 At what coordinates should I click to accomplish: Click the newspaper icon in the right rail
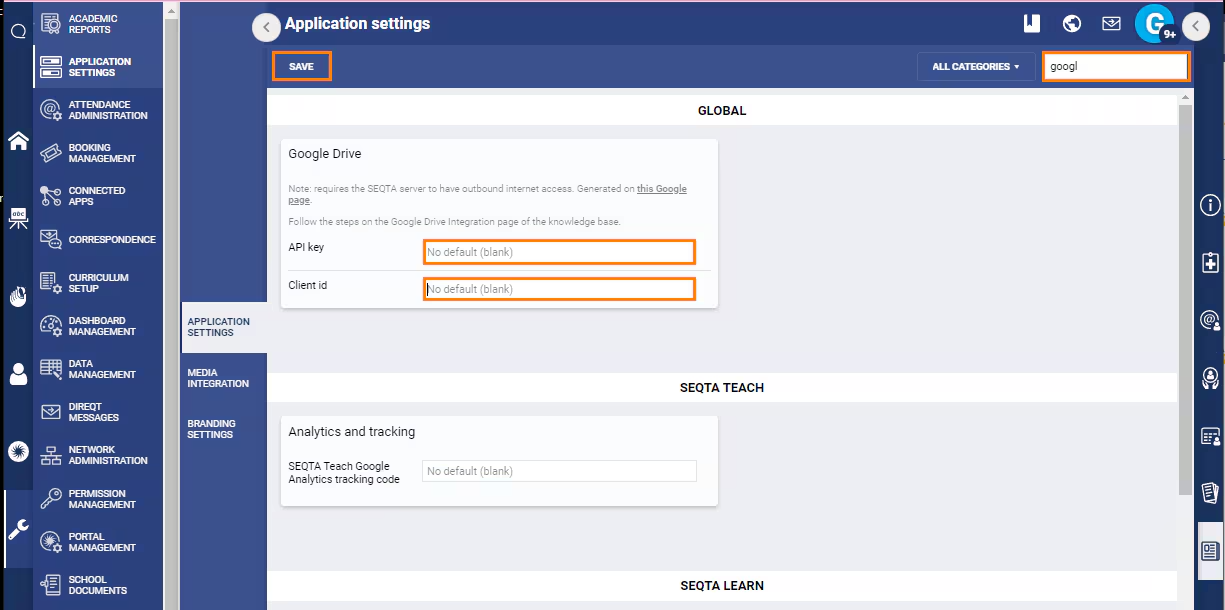tap(1210, 550)
